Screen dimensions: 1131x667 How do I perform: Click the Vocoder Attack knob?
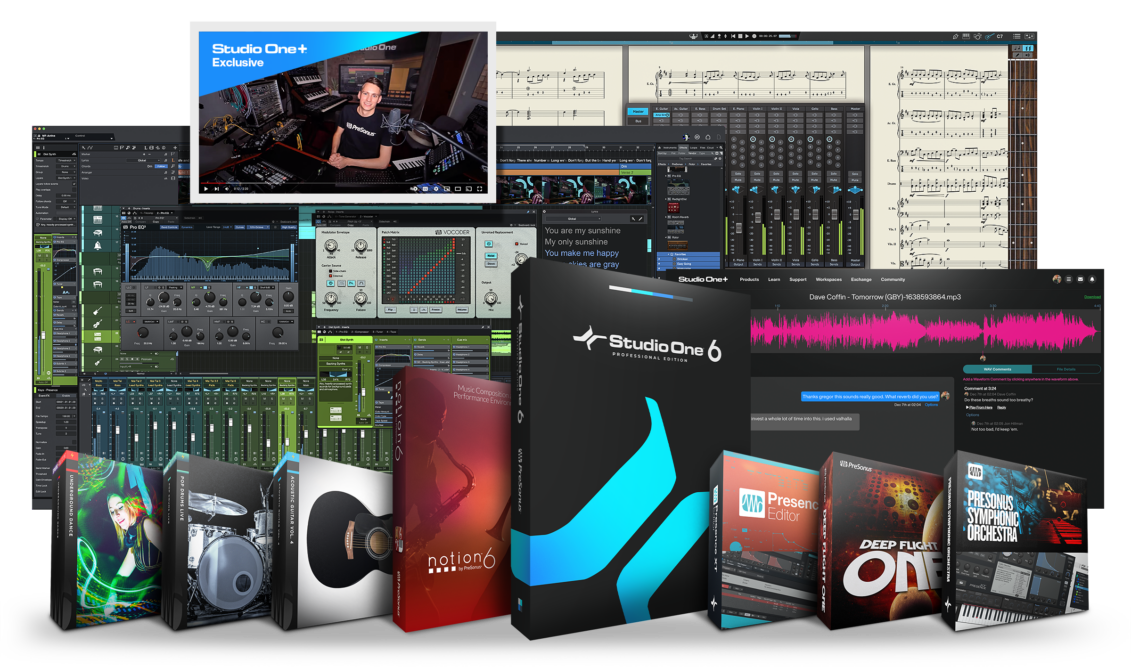tap(332, 247)
